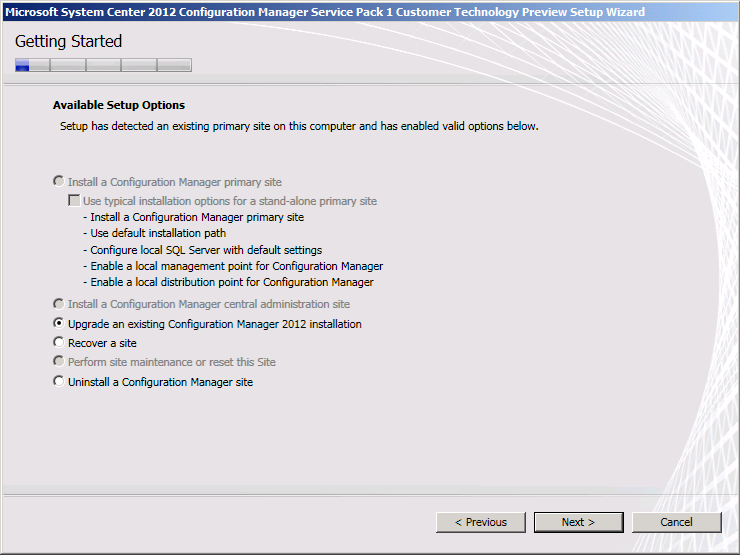
Task: Check Use typical installation options checkbox
Action: point(74,201)
